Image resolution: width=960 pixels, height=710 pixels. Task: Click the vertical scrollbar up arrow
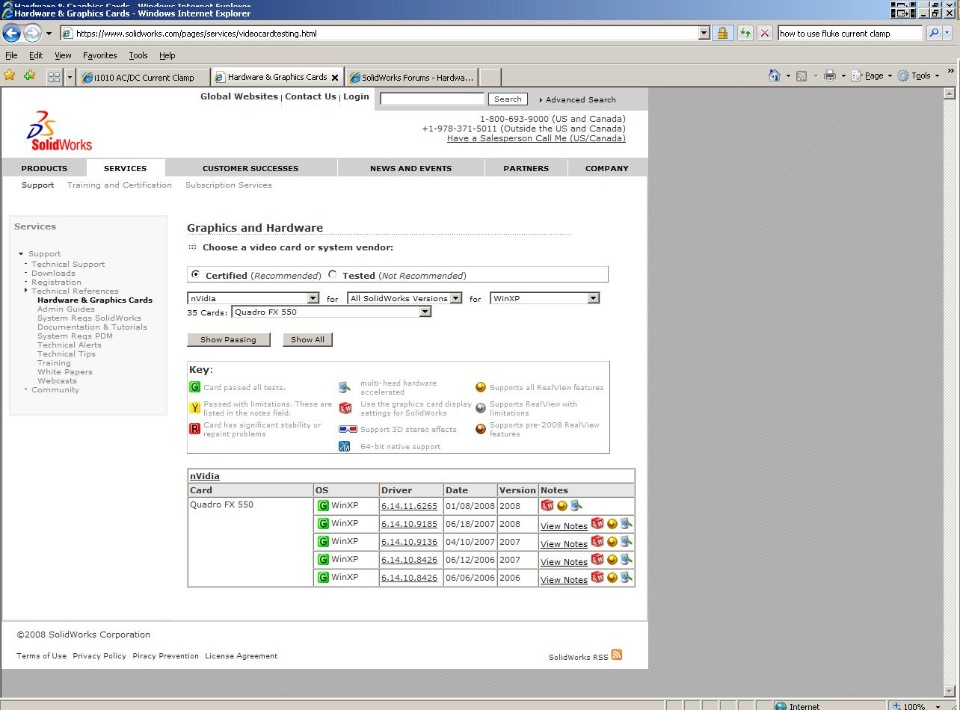[949, 93]
